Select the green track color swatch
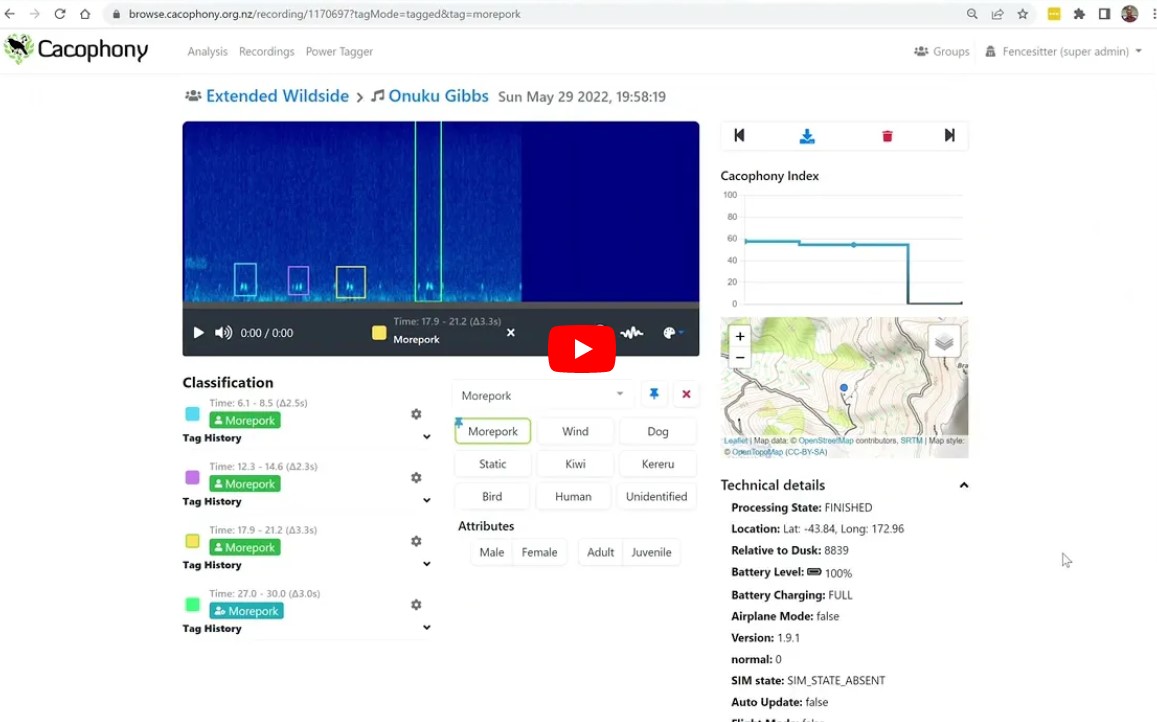1157x722 pixels. click(x=193, y=604)
